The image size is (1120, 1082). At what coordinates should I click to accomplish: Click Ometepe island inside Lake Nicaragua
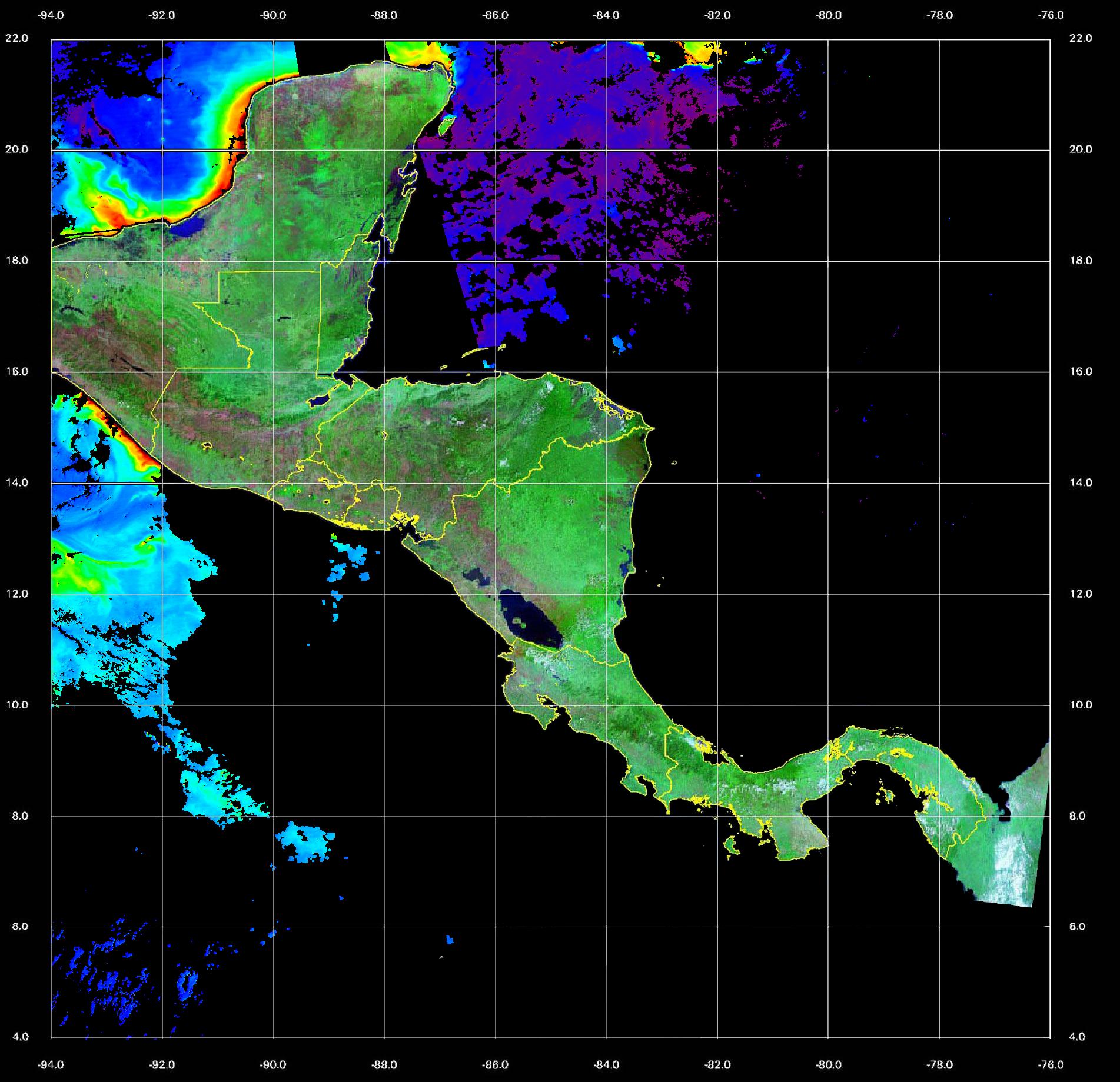(520, 621)
